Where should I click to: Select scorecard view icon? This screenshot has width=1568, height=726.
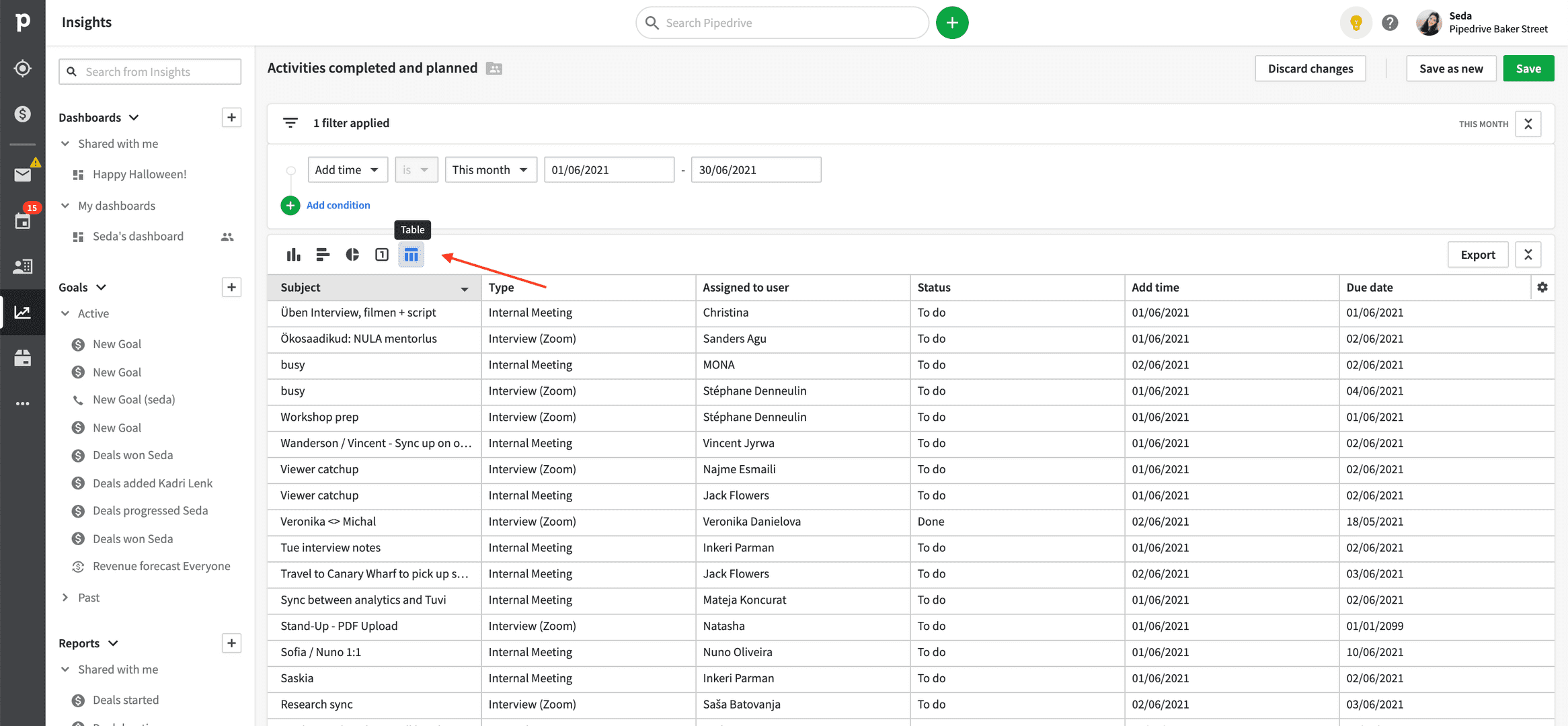382,255
